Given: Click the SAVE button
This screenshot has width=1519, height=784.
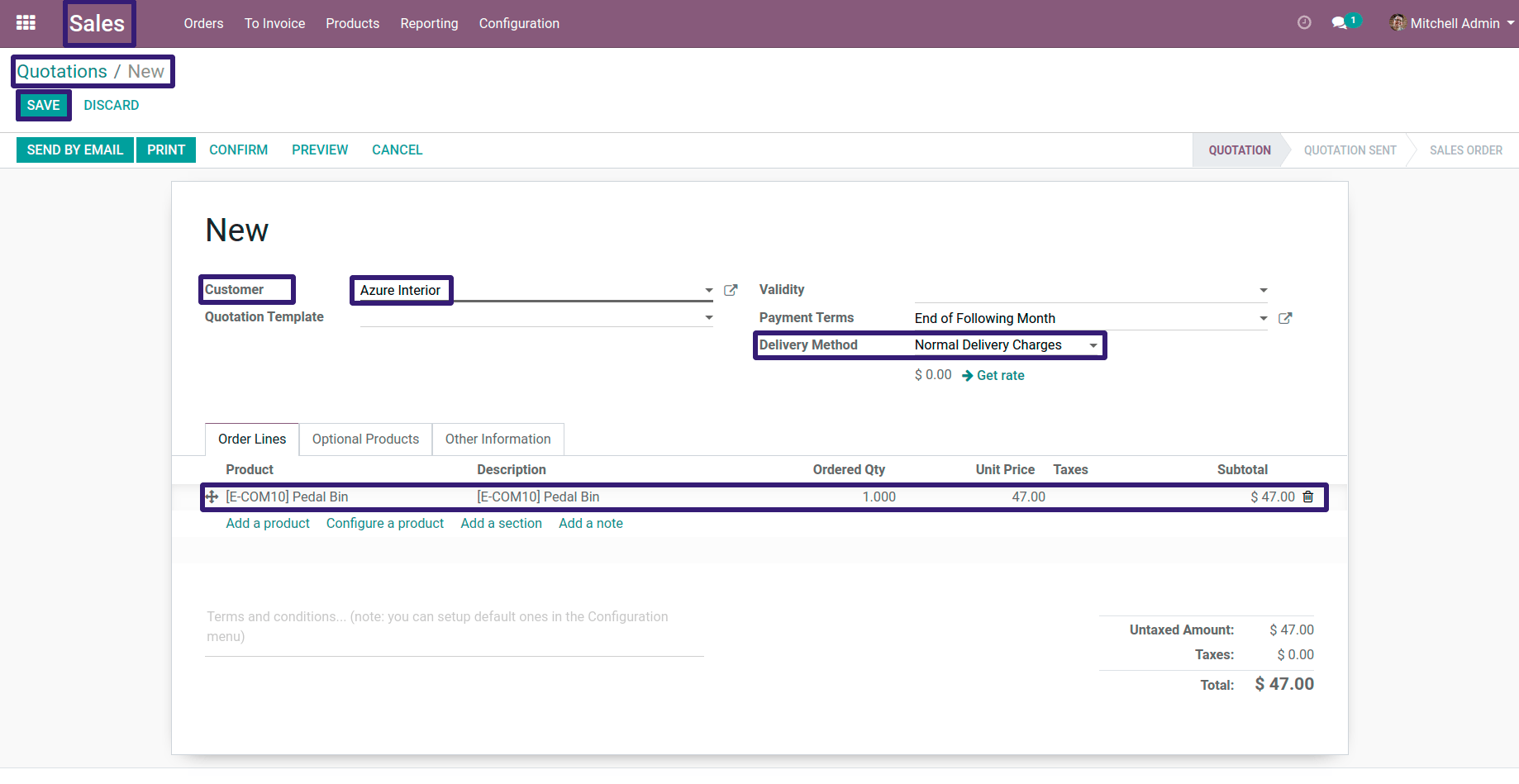Looking at the screenshot, I should (x=43, y=105).
